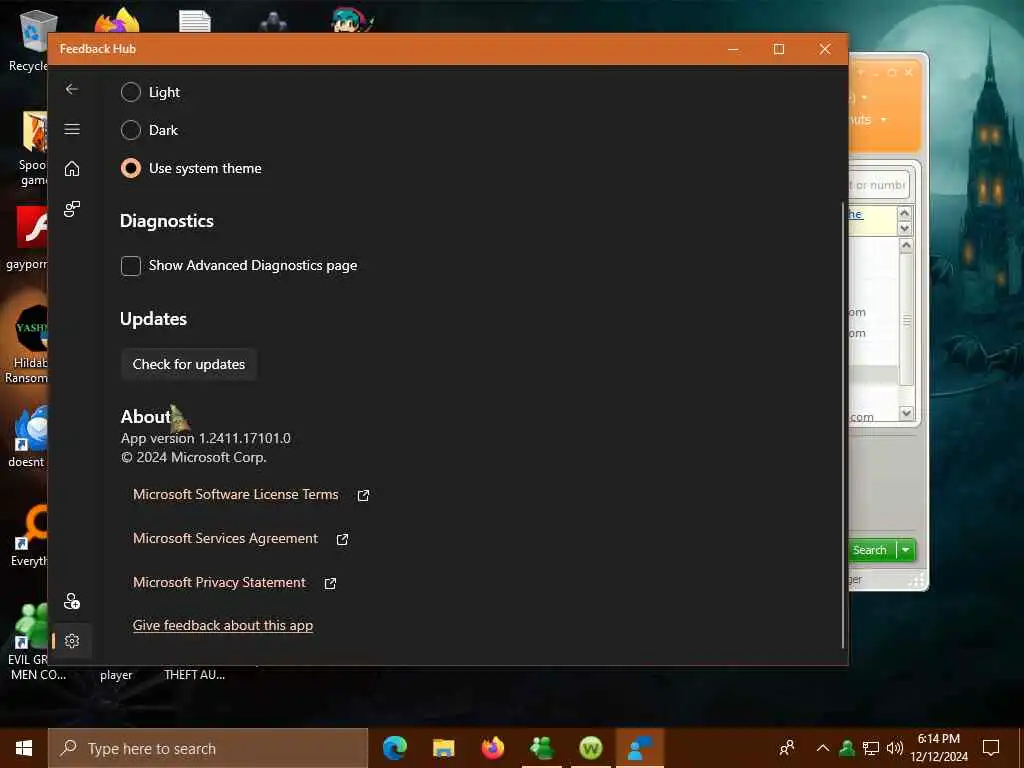The image size is (1024, 768).
Task: Open the Microsoft Services Agreement link
Action: [225, 538]
